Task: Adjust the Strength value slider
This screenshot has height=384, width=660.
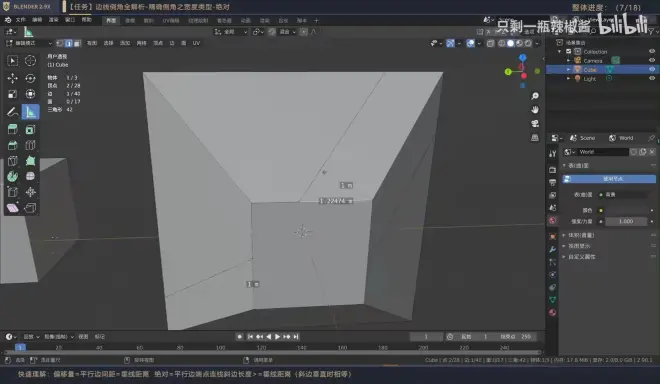Action: coord(625,221)
